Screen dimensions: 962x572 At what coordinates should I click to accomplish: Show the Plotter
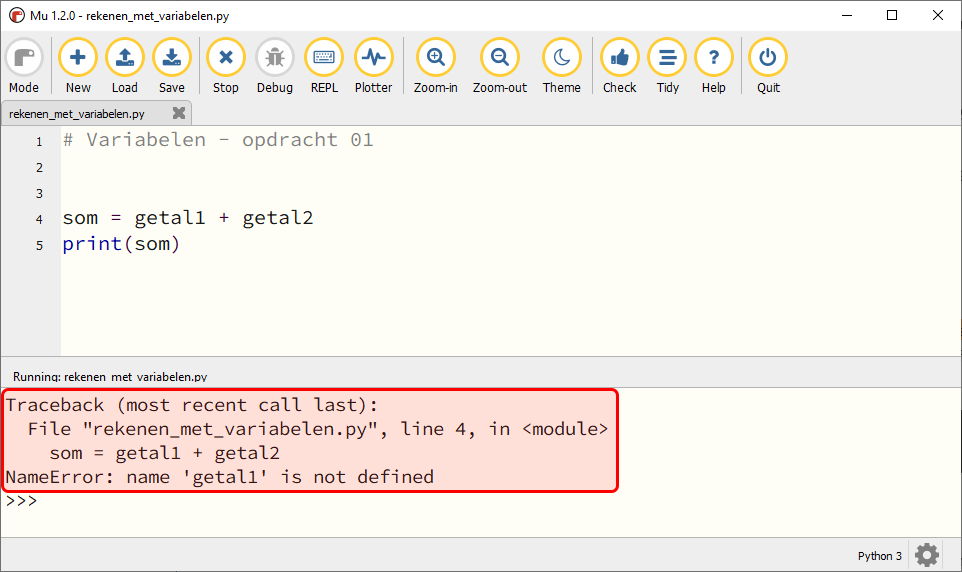tap(373, 66)
